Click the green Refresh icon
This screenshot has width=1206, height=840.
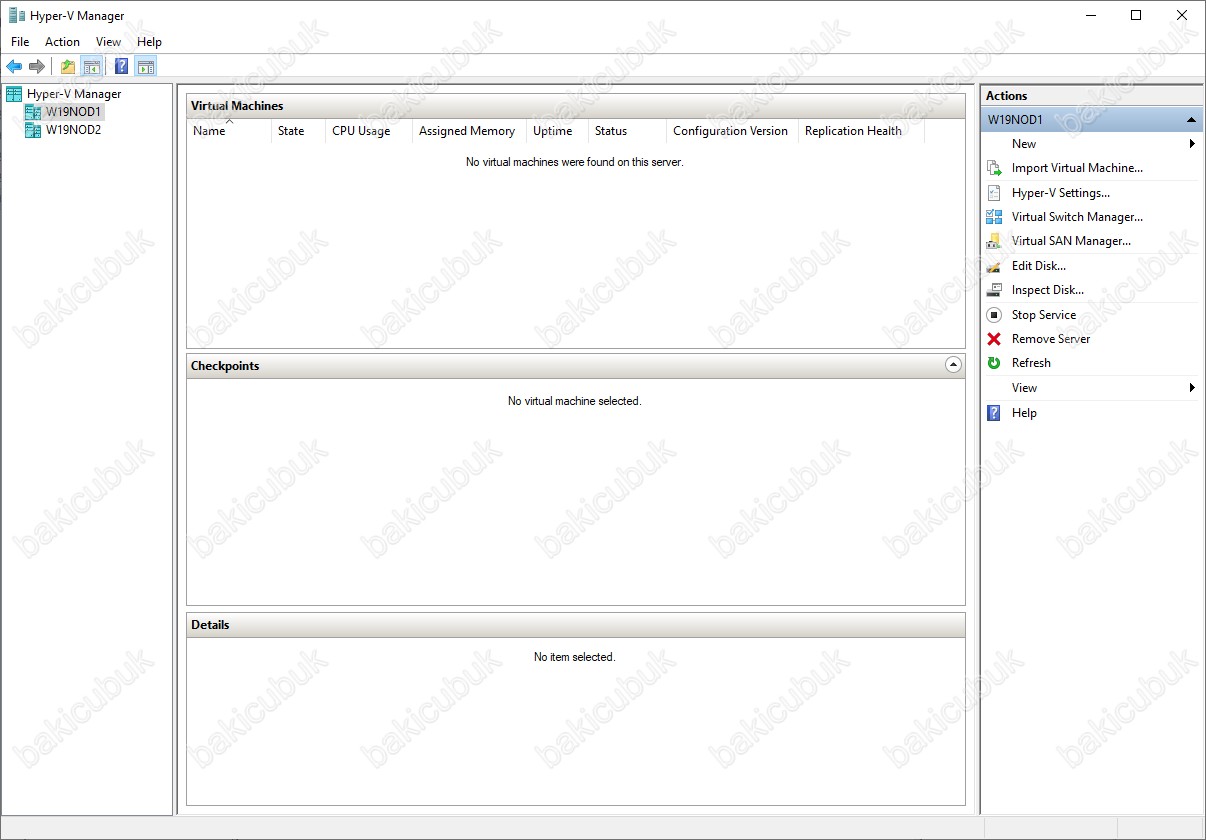click(994, 363)
